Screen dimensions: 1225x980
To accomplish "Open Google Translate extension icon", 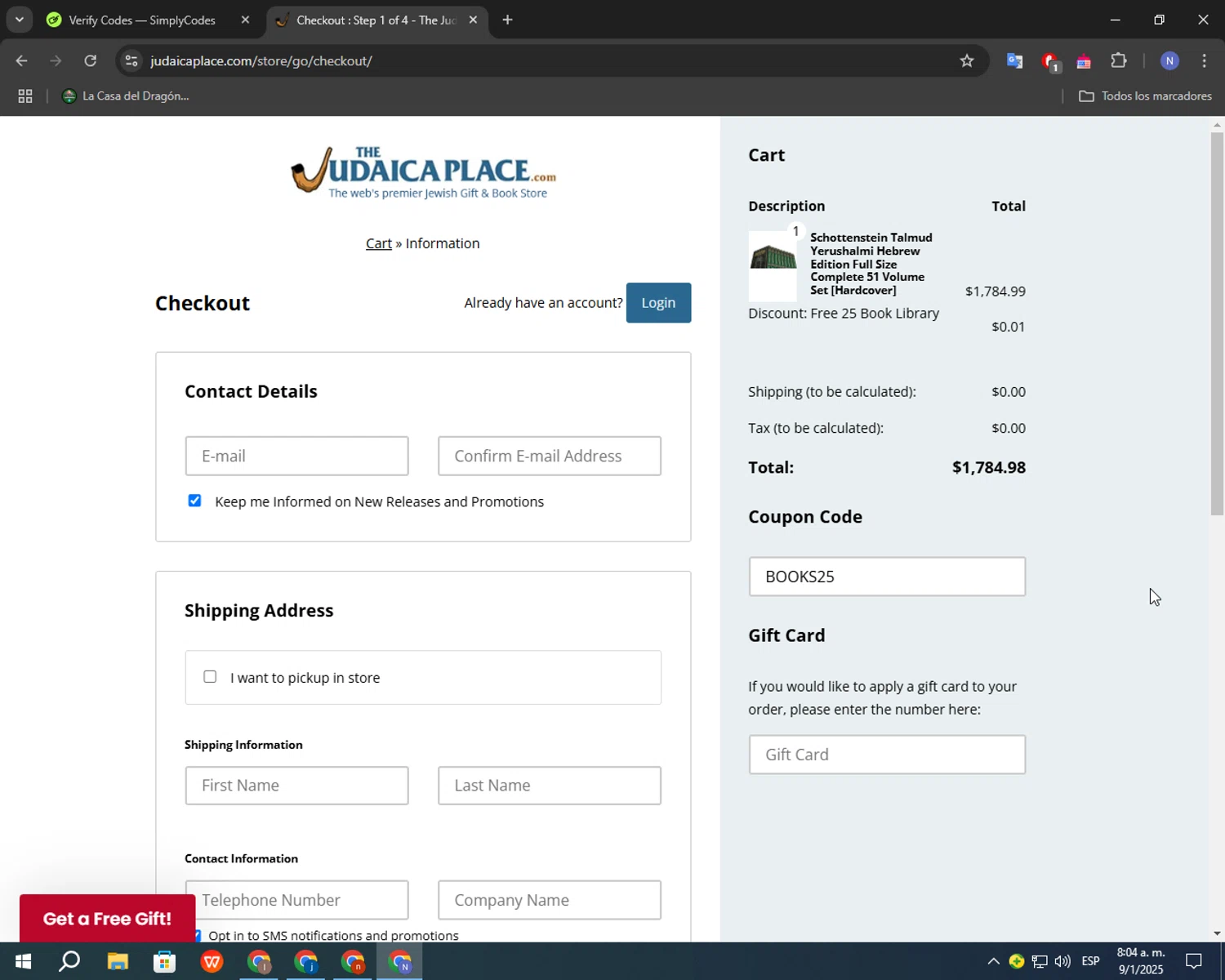I will (x=1014, y=60).
